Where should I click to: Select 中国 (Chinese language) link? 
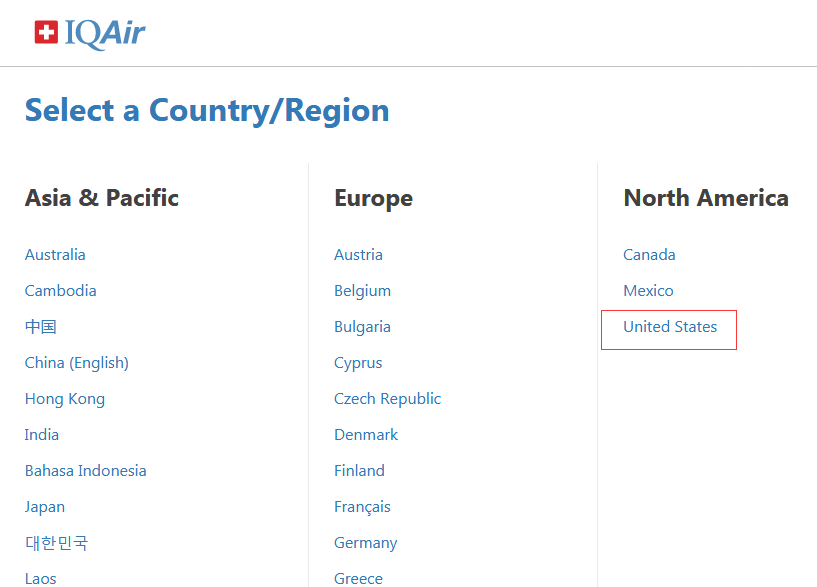[41, 327]
